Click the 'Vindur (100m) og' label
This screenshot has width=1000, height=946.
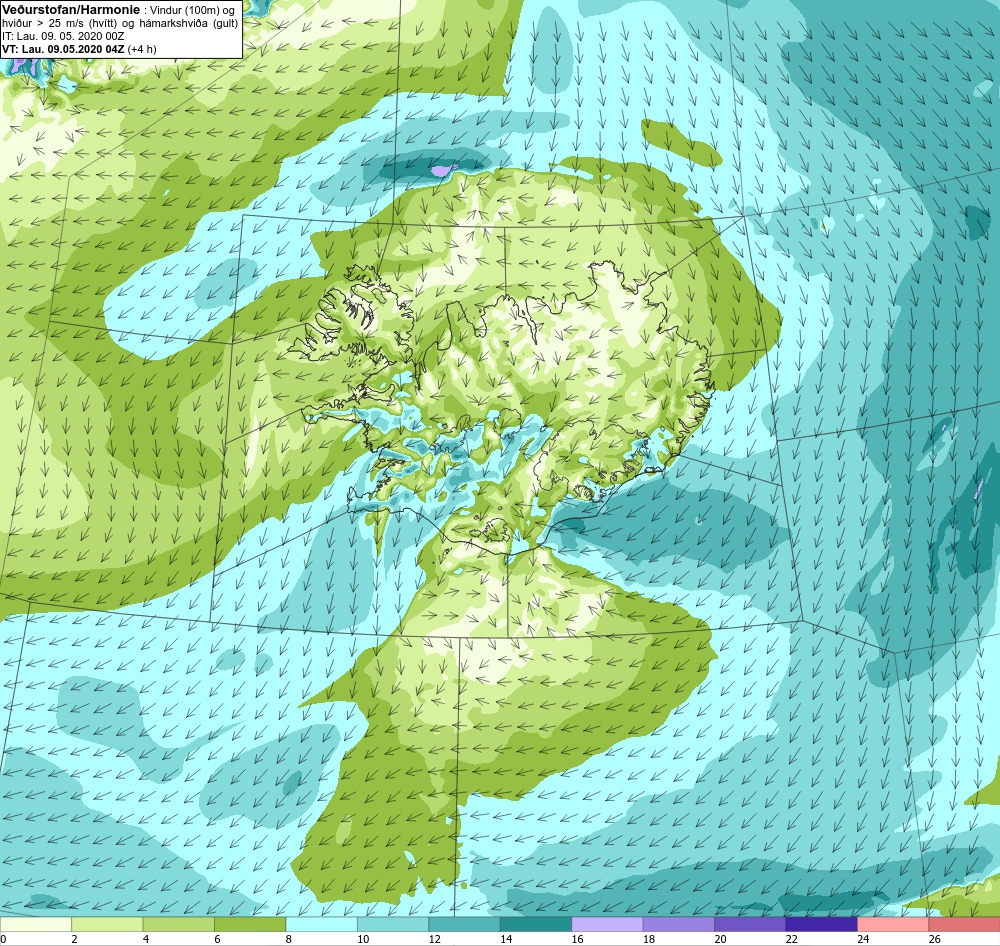point(191,11)
